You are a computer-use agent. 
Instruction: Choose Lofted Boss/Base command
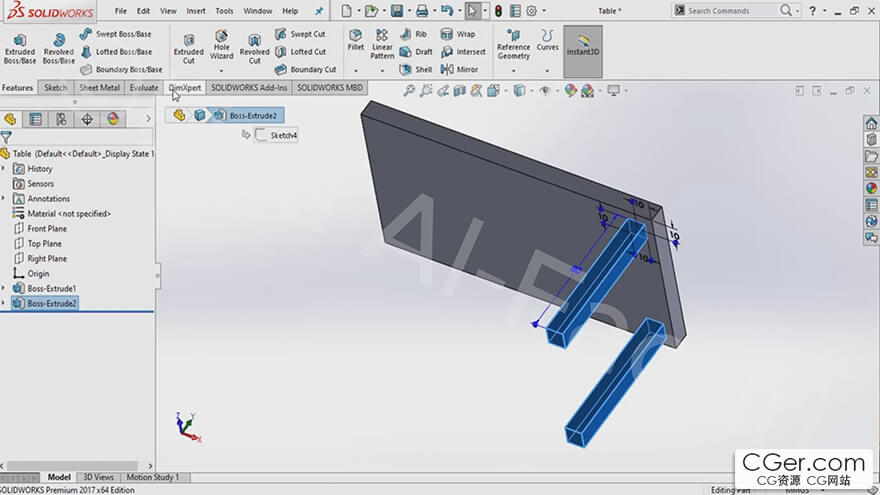pyautogui.click(x=116, y=52)
